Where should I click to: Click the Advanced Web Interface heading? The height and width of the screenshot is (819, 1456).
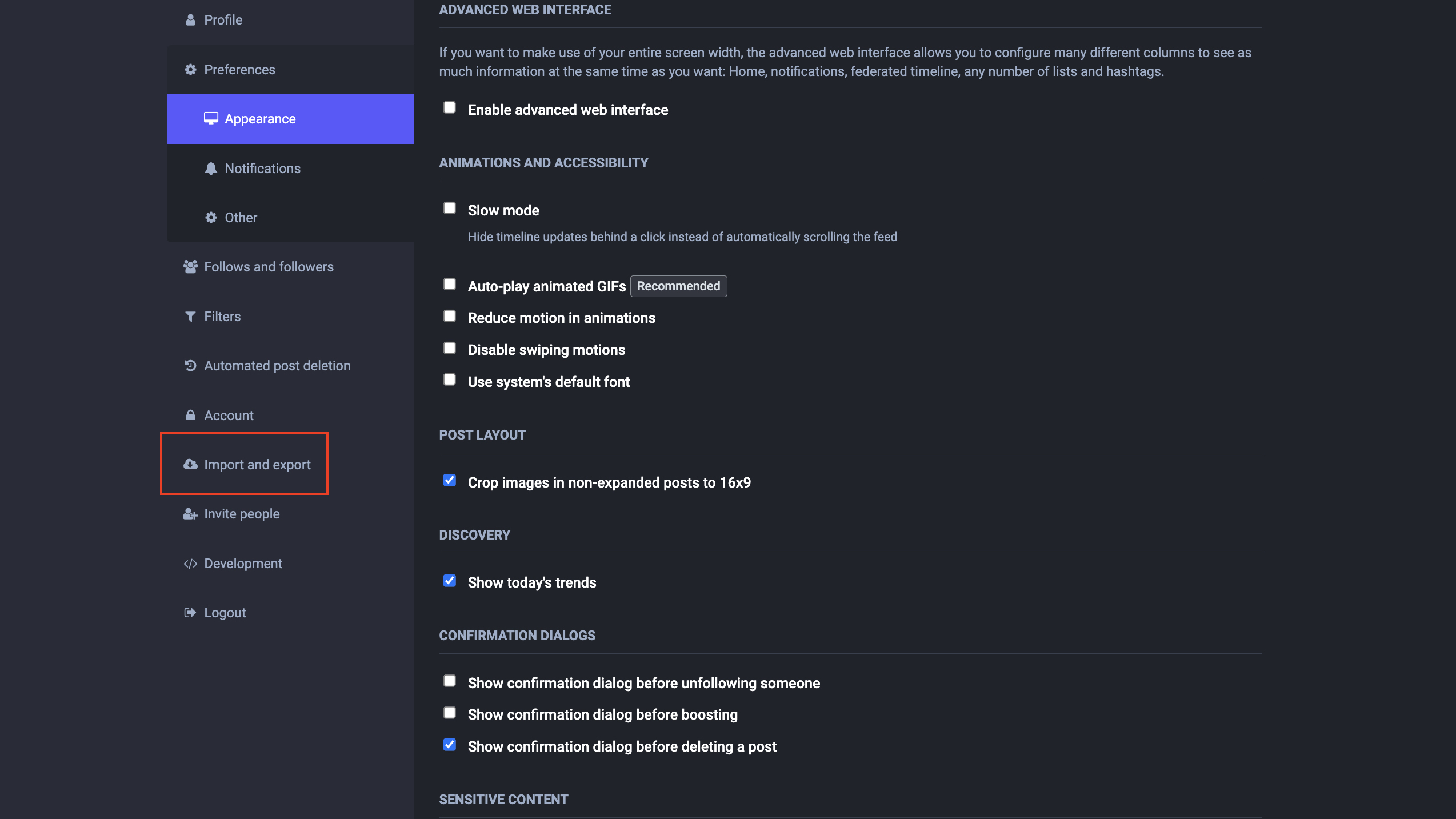click(525, 10)
